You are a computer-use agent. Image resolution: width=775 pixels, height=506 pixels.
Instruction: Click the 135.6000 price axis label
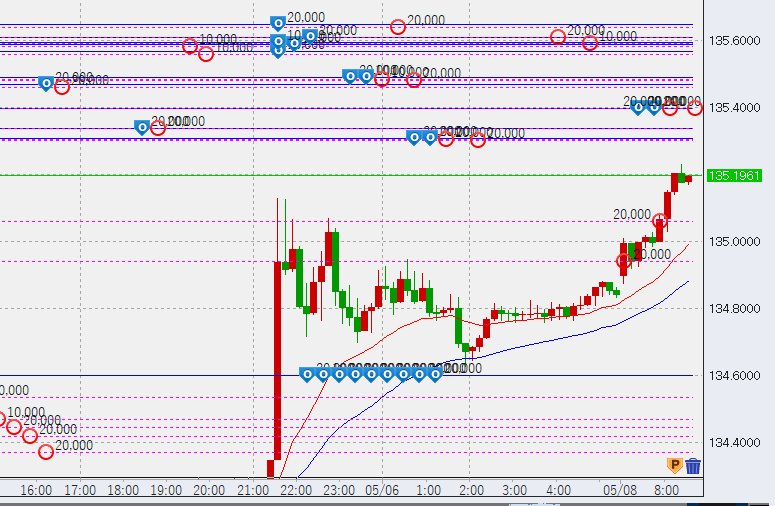(x=734, y=41)
